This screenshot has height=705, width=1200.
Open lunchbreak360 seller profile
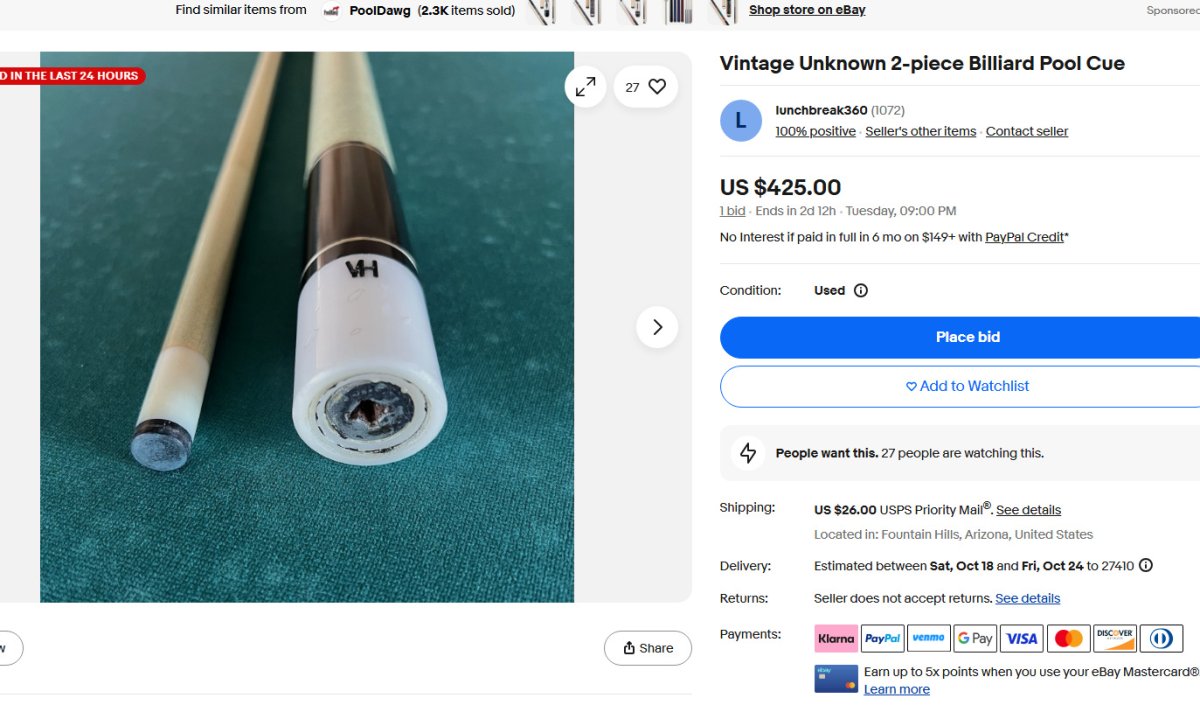click(821, 111)
